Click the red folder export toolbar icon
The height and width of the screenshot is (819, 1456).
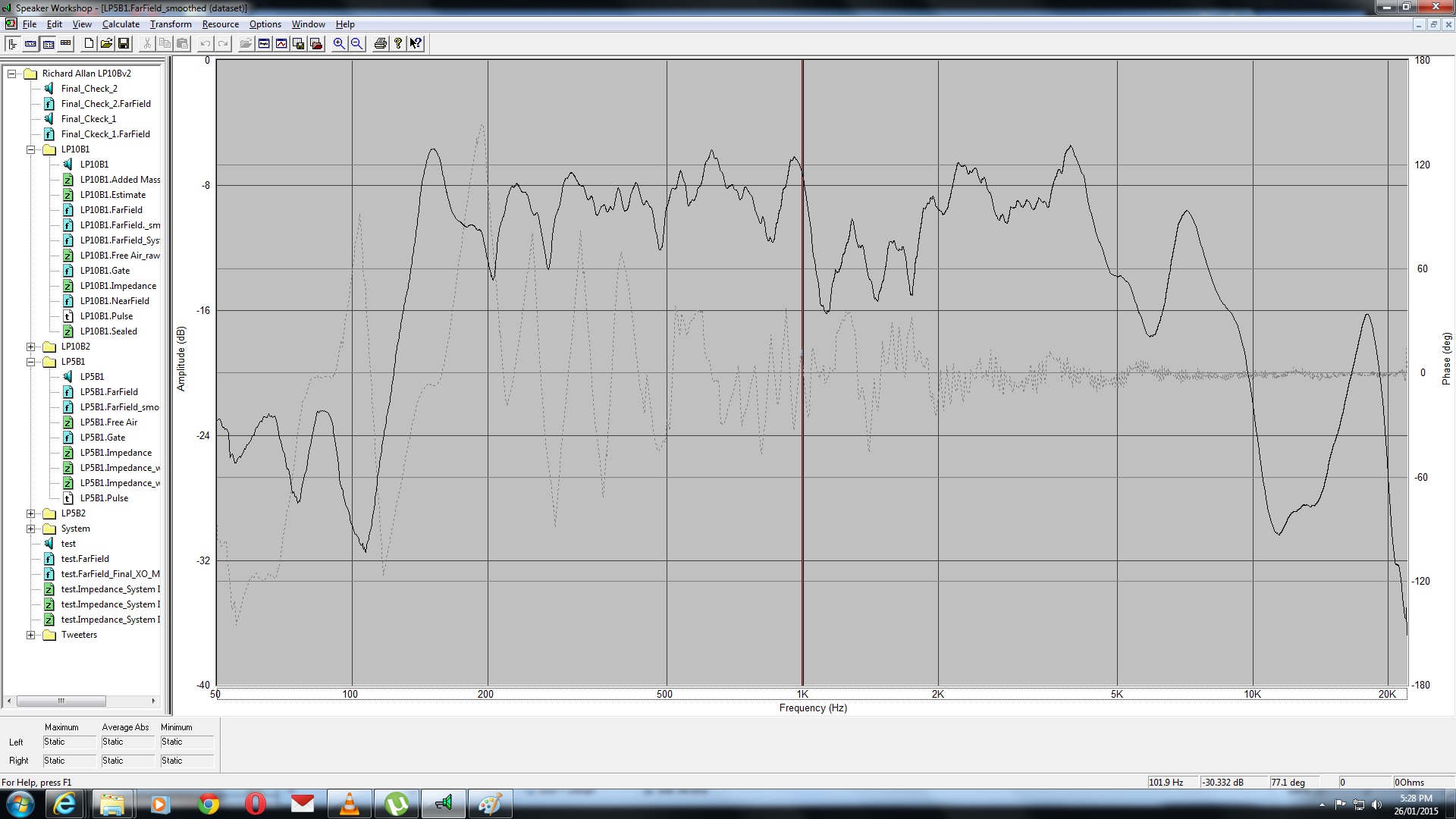tap(316, 43)
